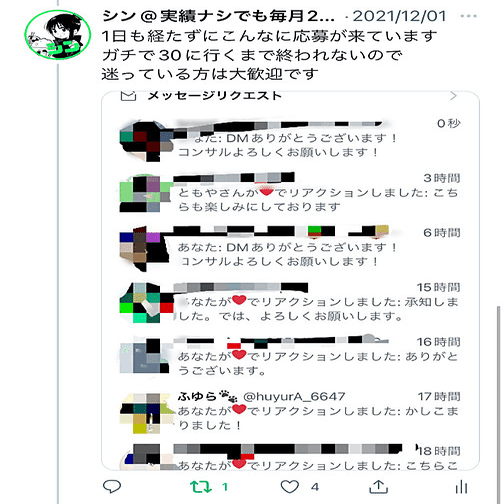Retweet using the green arrows icon

coord(201,487)
